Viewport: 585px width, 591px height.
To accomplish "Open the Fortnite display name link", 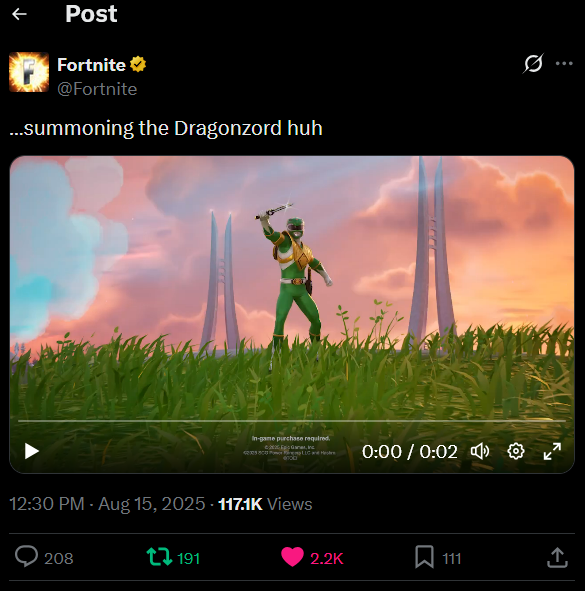I will point(91,65).
